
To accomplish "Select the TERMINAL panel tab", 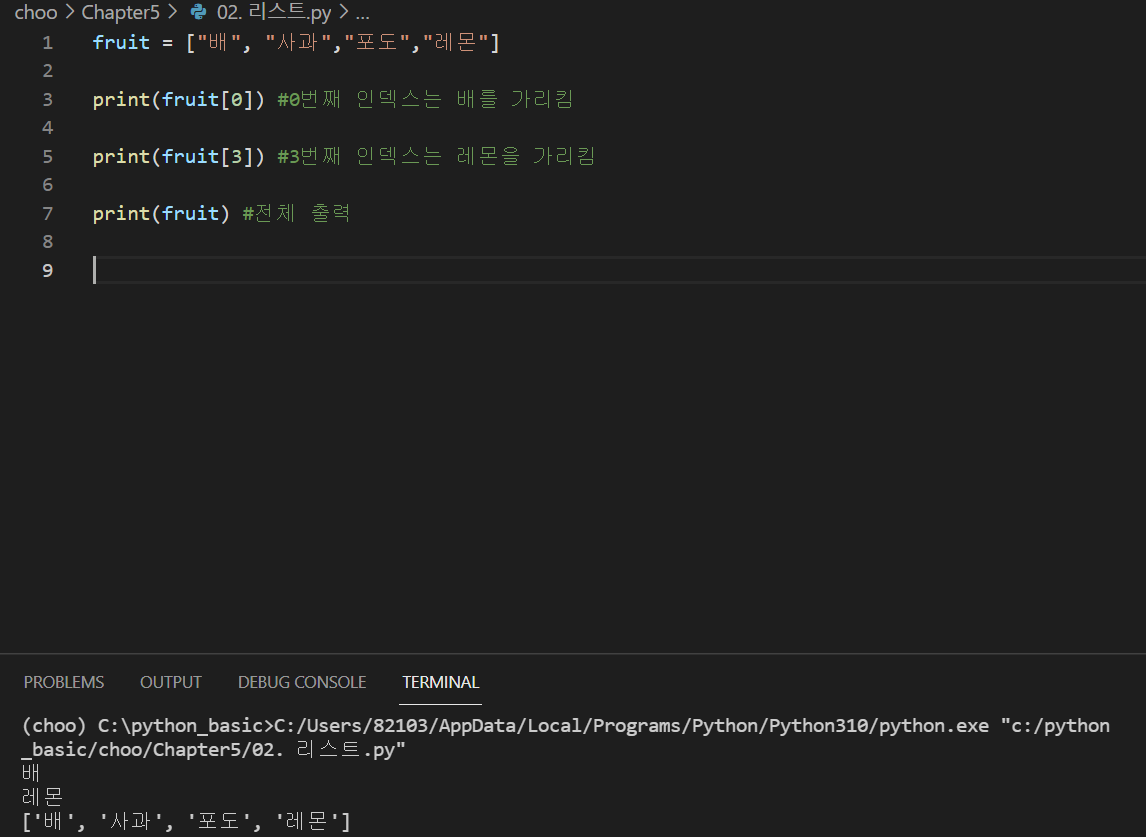I will click(441, 682).
